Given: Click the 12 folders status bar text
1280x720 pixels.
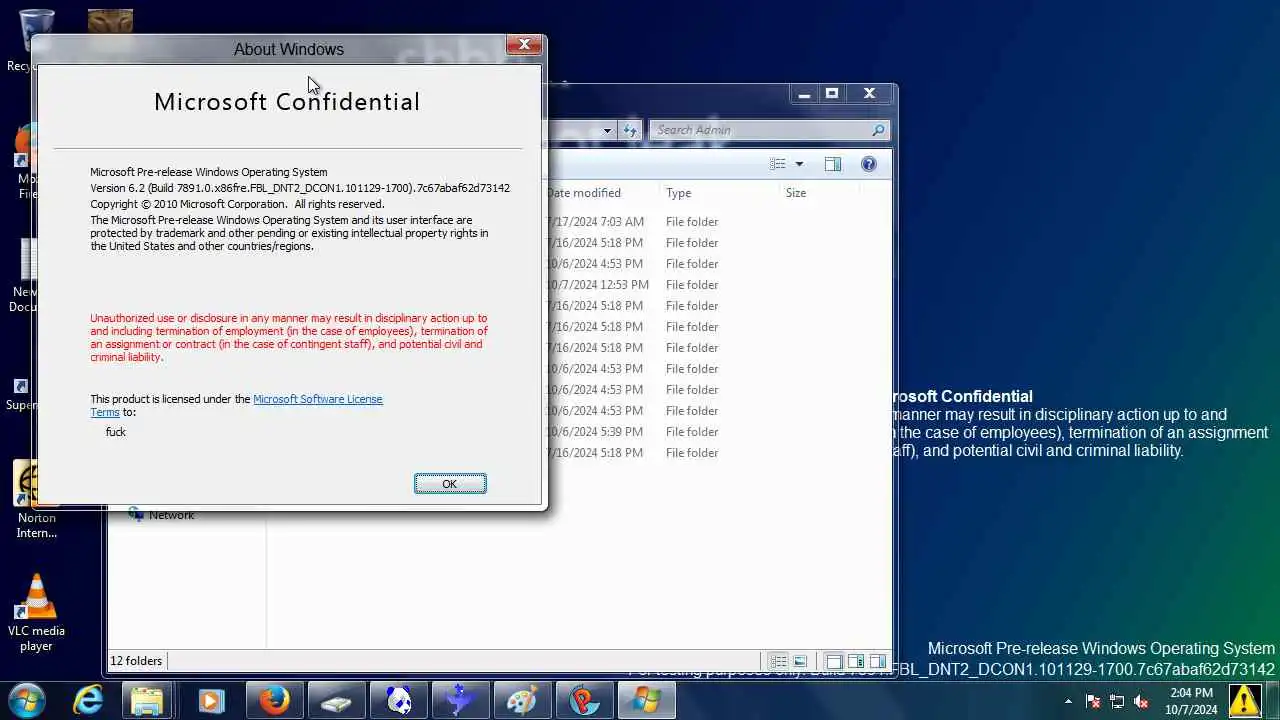Looking at the screenshot, I should click(136, 661).
